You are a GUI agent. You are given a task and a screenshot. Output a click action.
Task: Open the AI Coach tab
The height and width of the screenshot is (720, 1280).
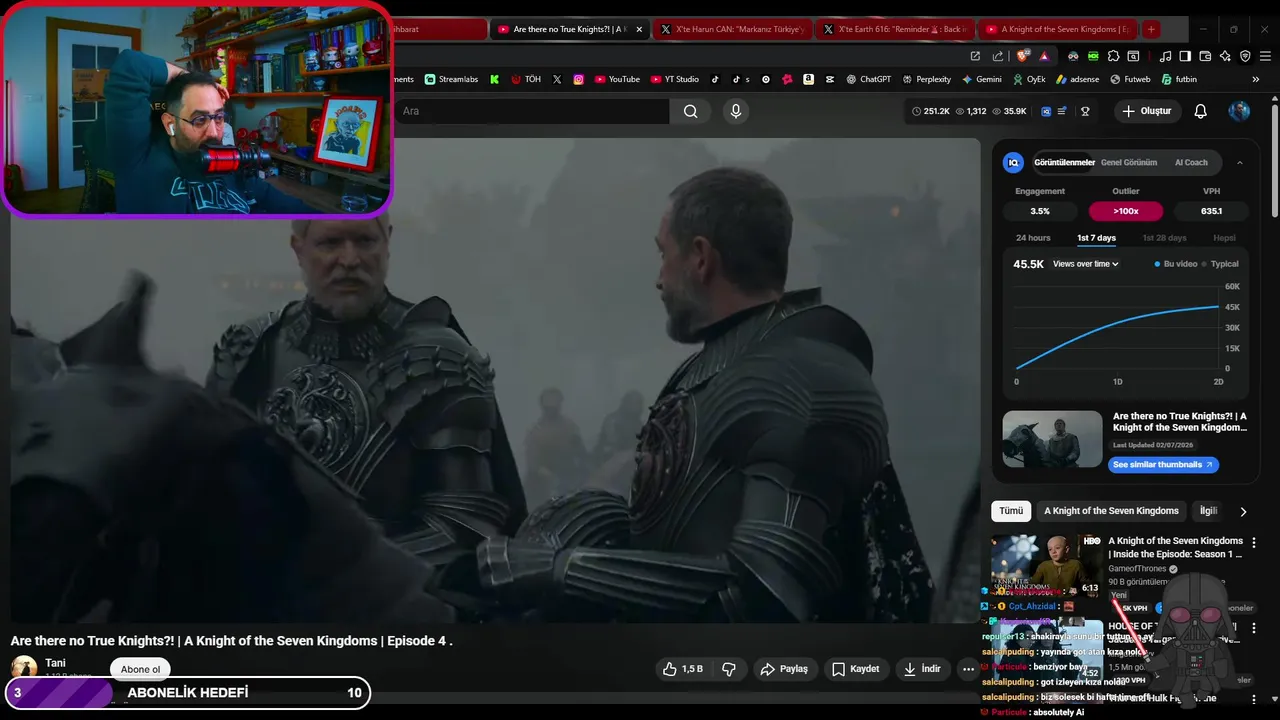[1191, 162]
